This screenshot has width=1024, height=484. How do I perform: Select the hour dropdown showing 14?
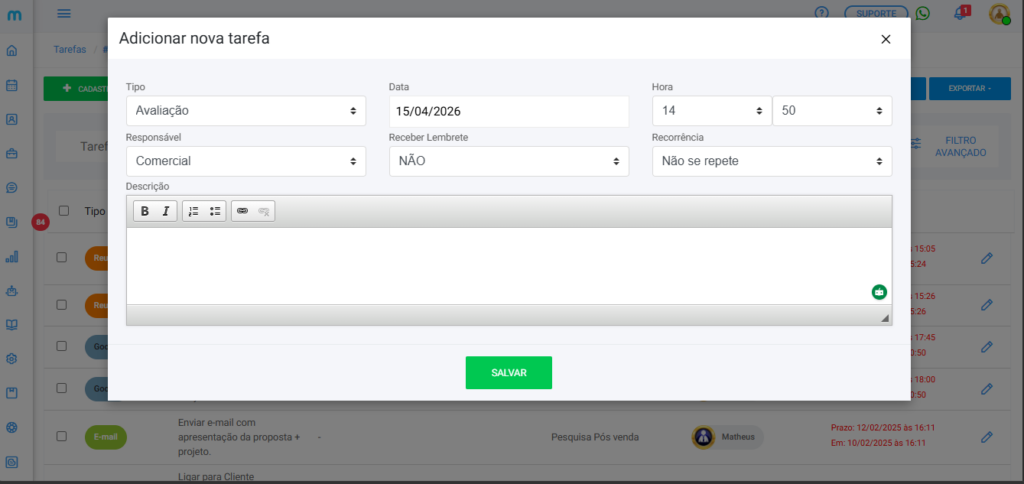pyautogui.click(x=710, y=111)
